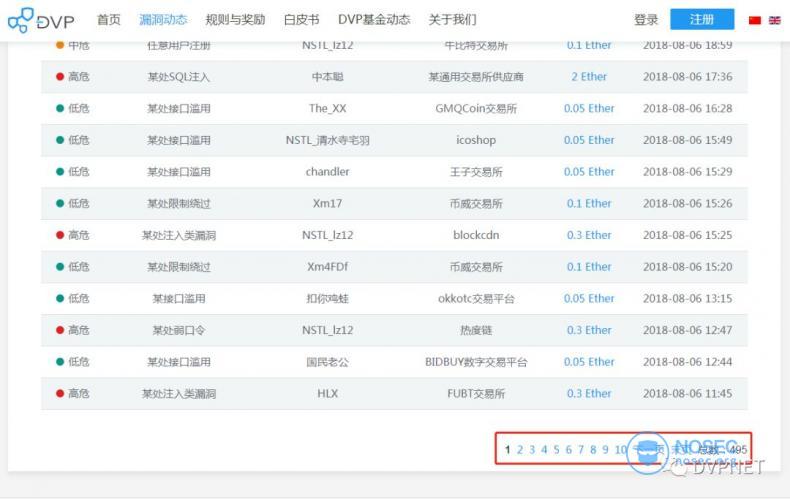Screen dimensions: 790x499
Task: Select current page number 1
Action: coord(507,450)
